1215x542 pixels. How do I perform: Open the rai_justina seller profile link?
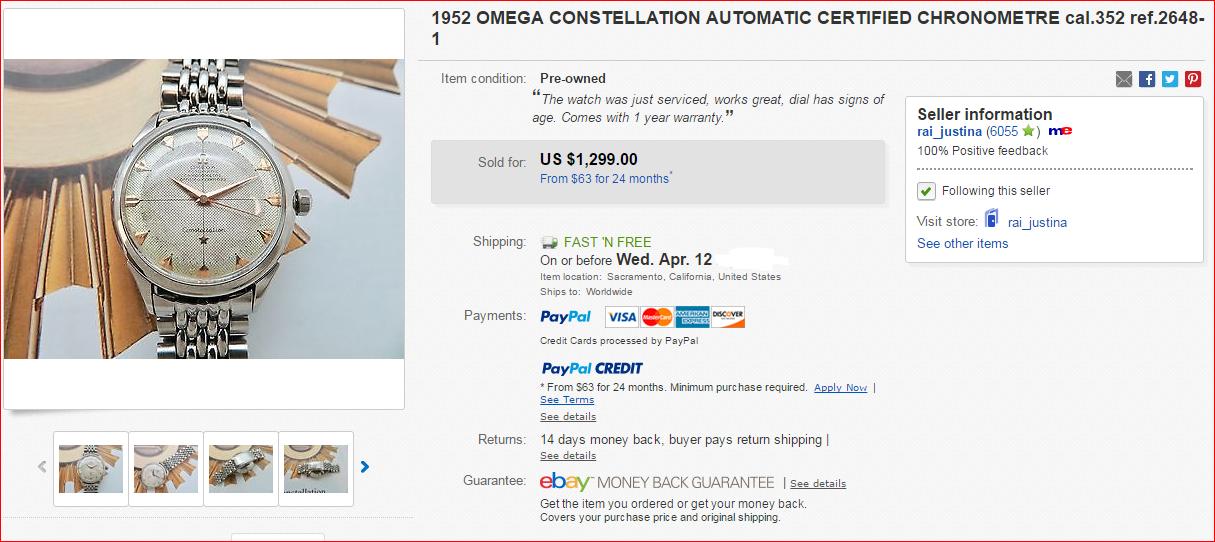pyautogui.click(x=949, y=131)
